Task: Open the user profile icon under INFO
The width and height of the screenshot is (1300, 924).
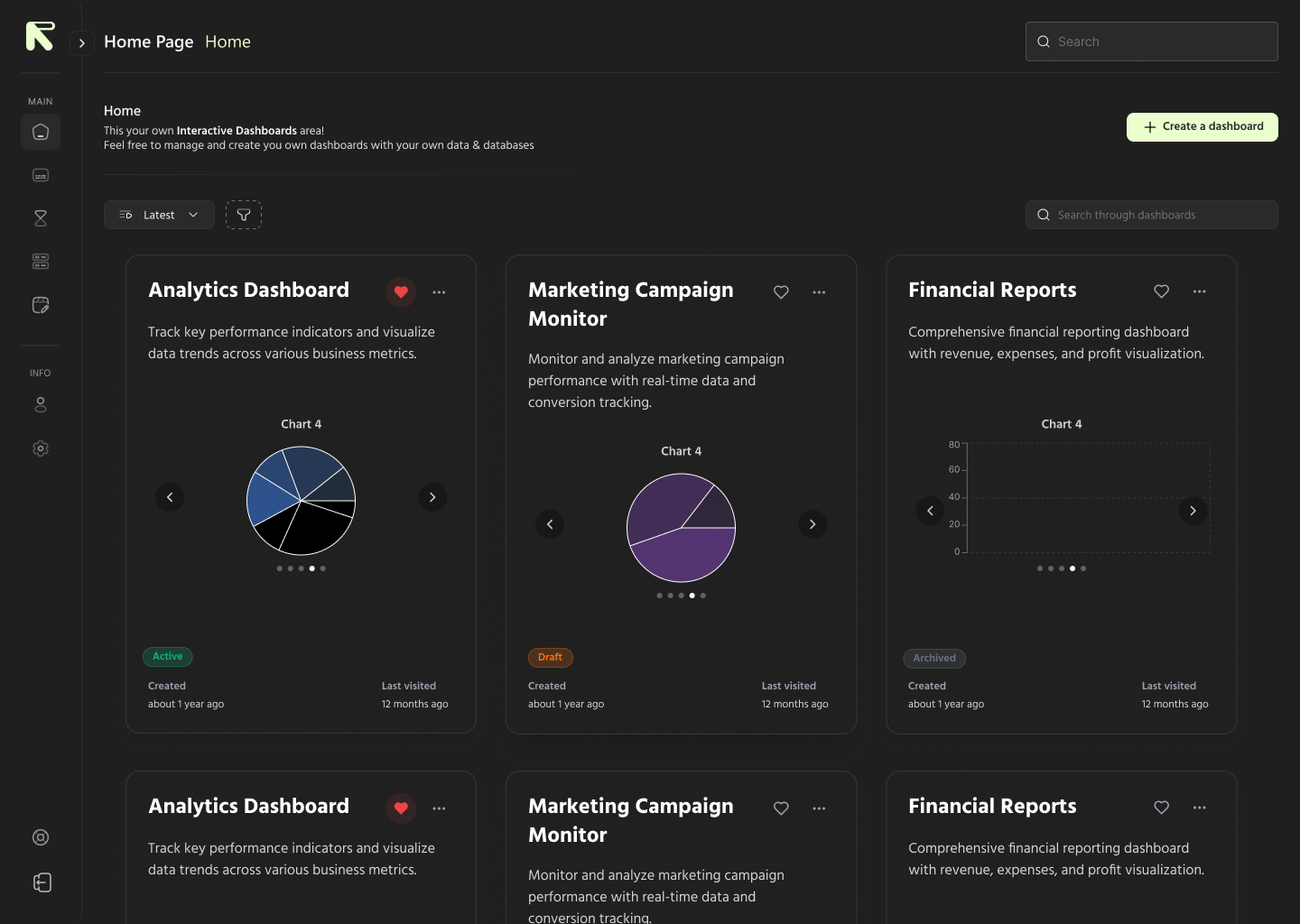Action: pyautogui.click(x=41, y=404)
